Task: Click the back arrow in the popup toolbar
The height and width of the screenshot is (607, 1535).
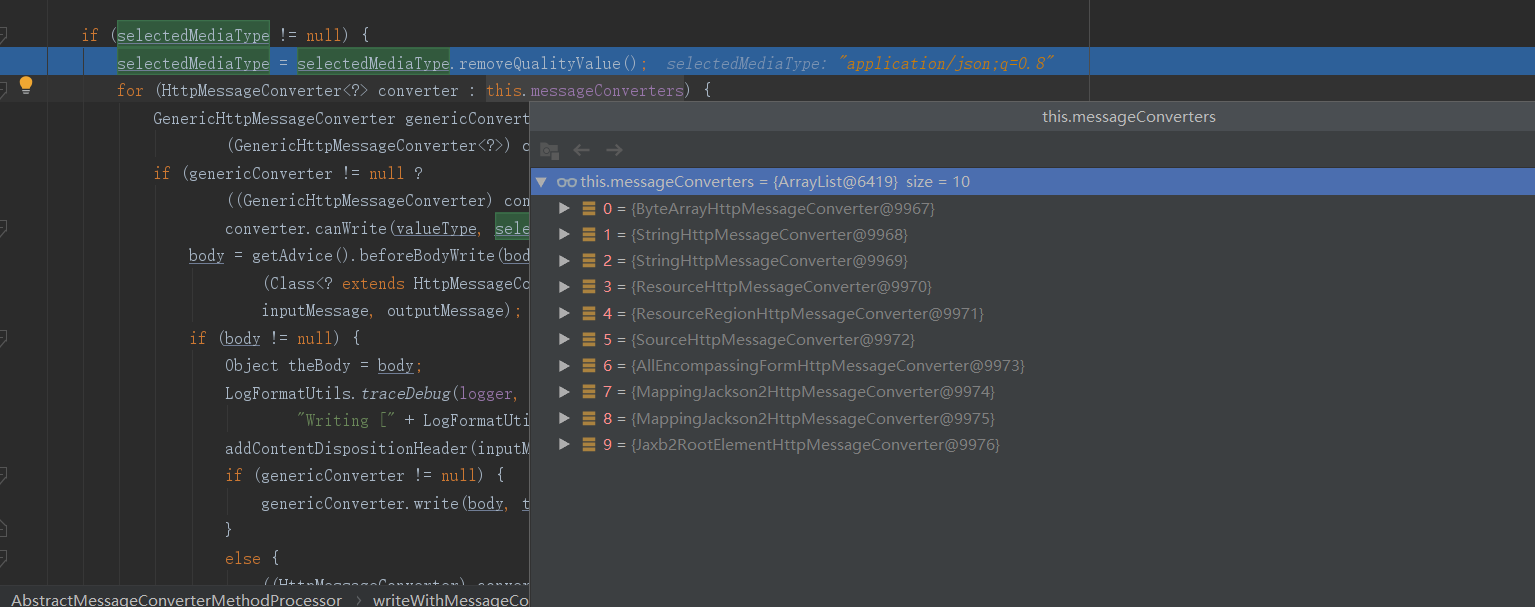Action: click(581, 150)
